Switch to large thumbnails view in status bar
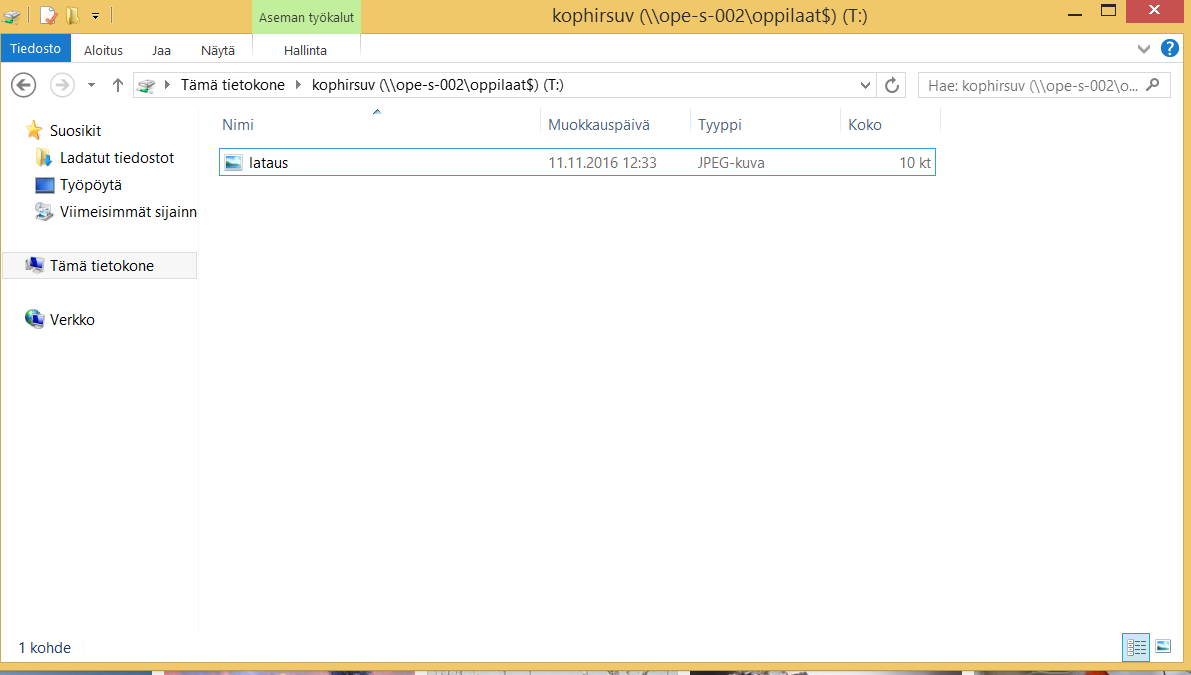 tap(1162, 647)
